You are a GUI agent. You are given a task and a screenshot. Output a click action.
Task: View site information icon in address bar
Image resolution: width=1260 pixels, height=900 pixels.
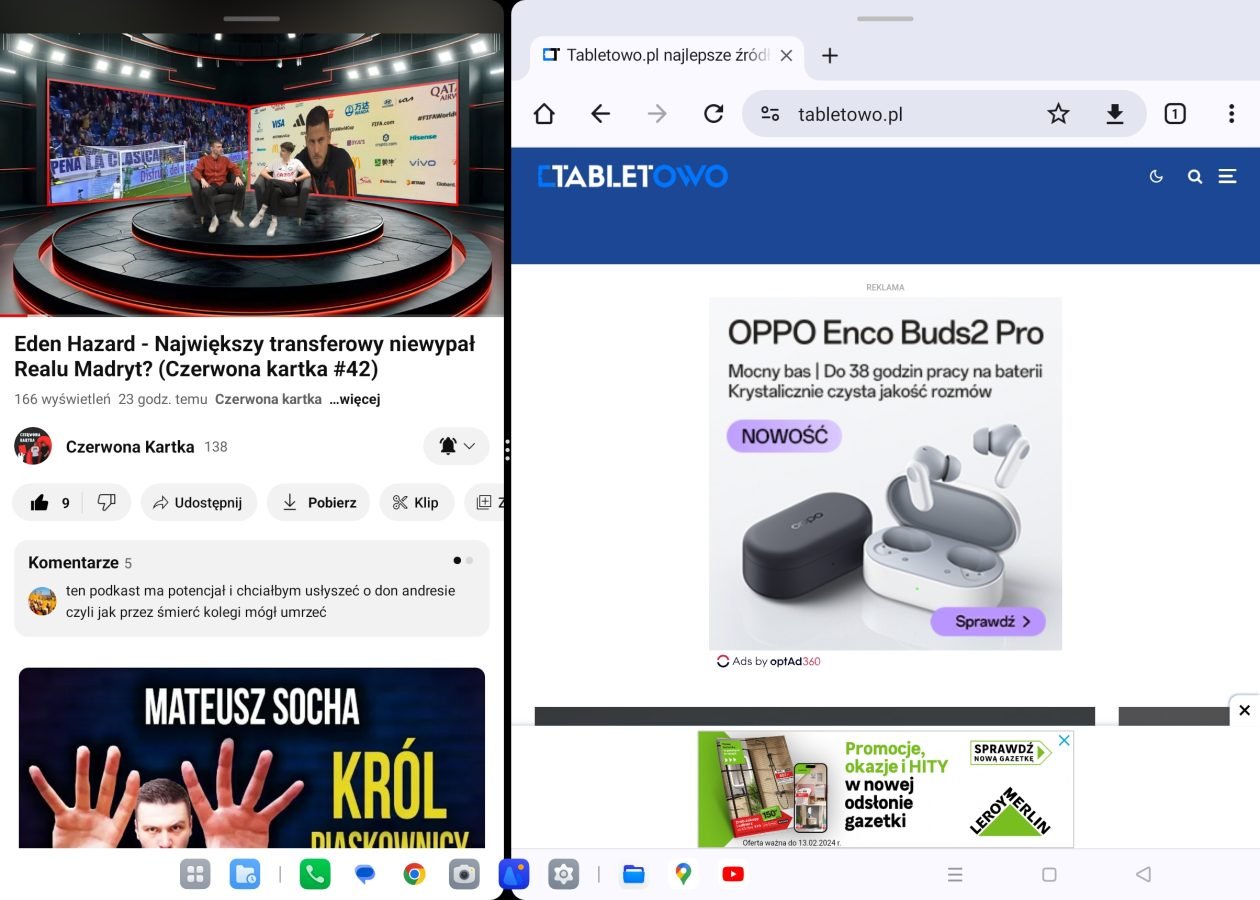tap(770, 114)
